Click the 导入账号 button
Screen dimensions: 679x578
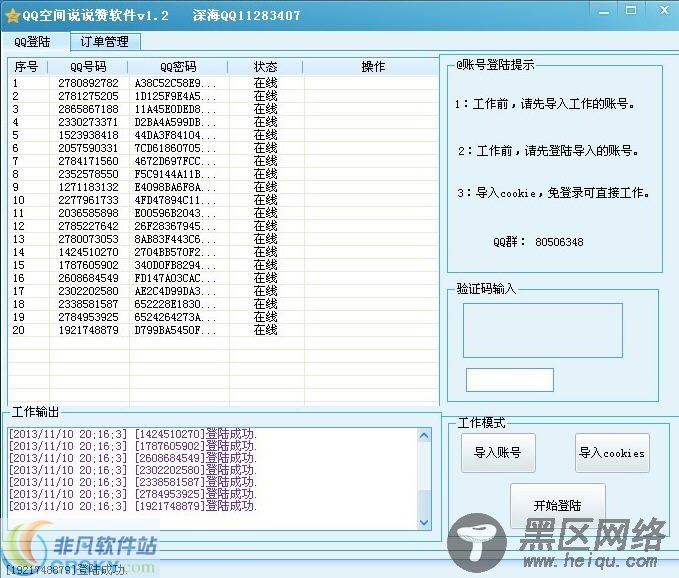click(498, 453)
